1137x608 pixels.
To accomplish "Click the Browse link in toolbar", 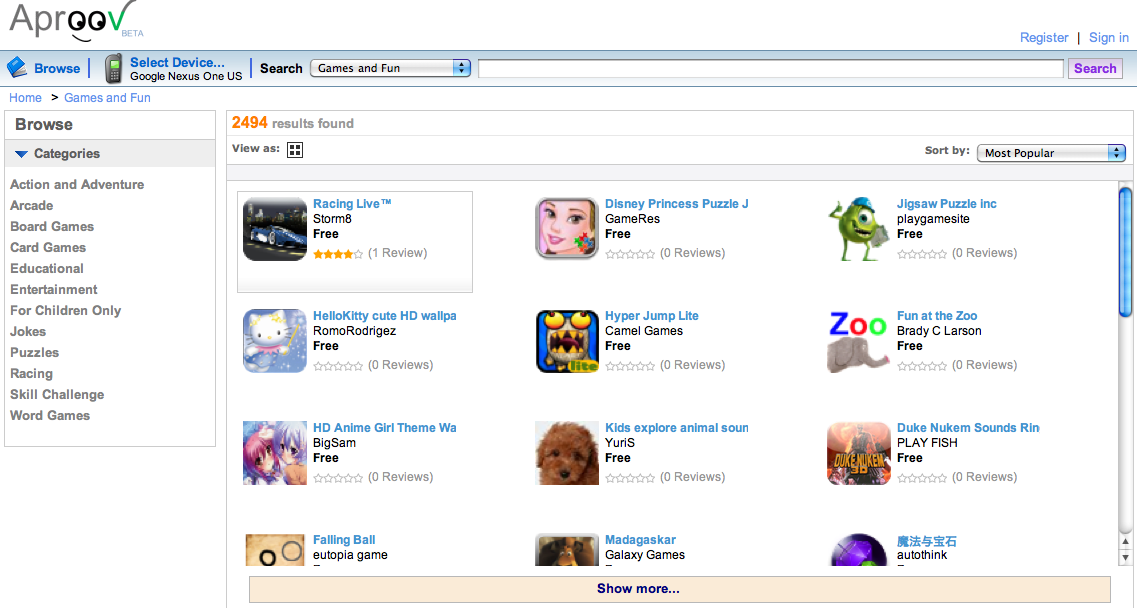I will coord(57,68).
